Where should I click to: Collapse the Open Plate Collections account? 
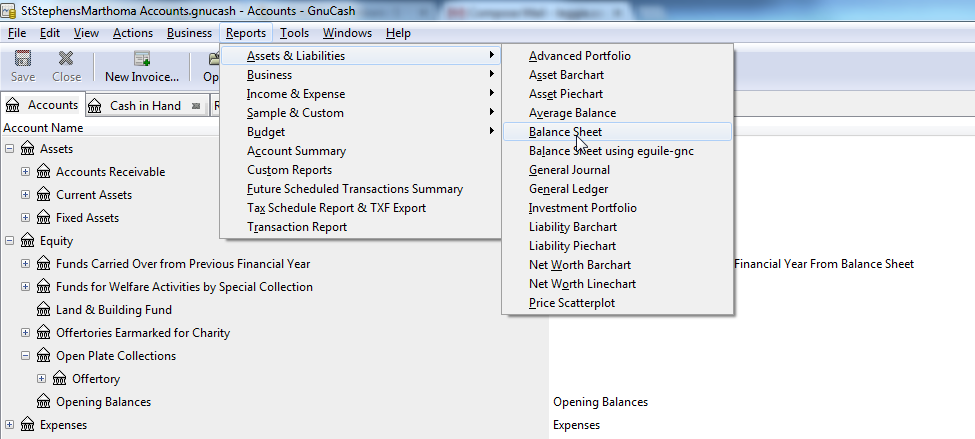(25, 356)
